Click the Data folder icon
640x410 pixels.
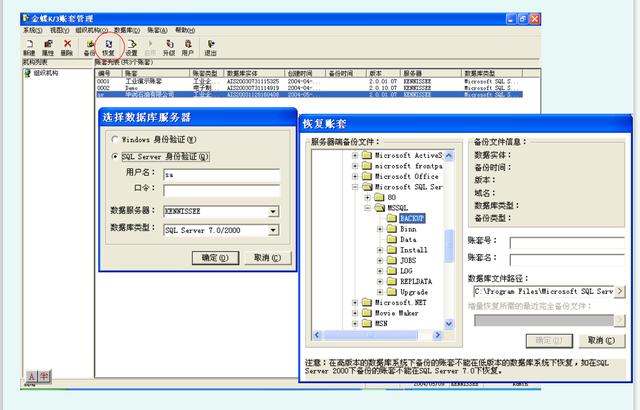(x=392, y=239)
